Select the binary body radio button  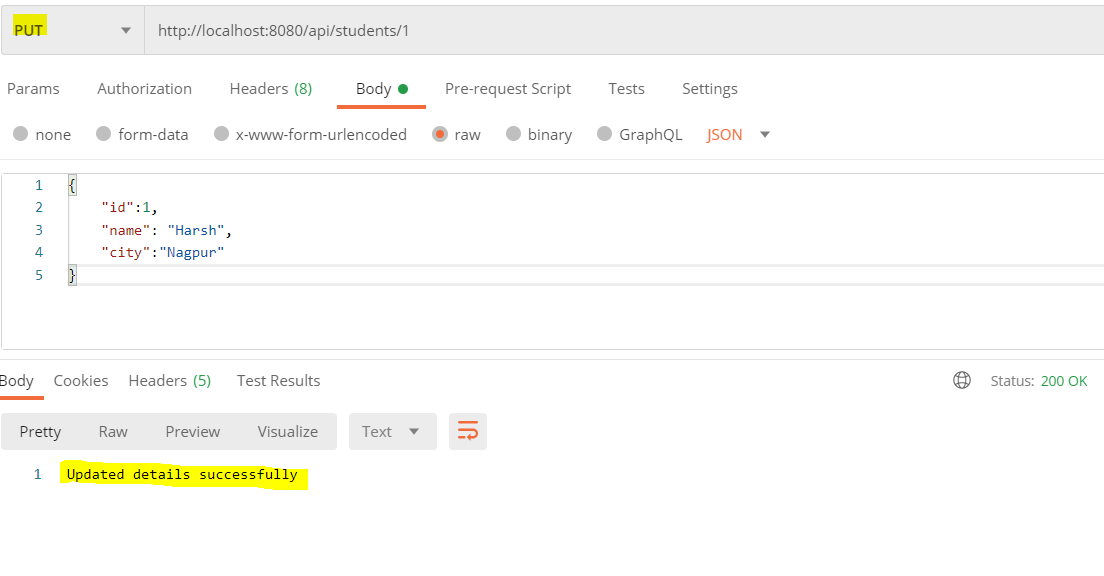[x=514, y=134]
